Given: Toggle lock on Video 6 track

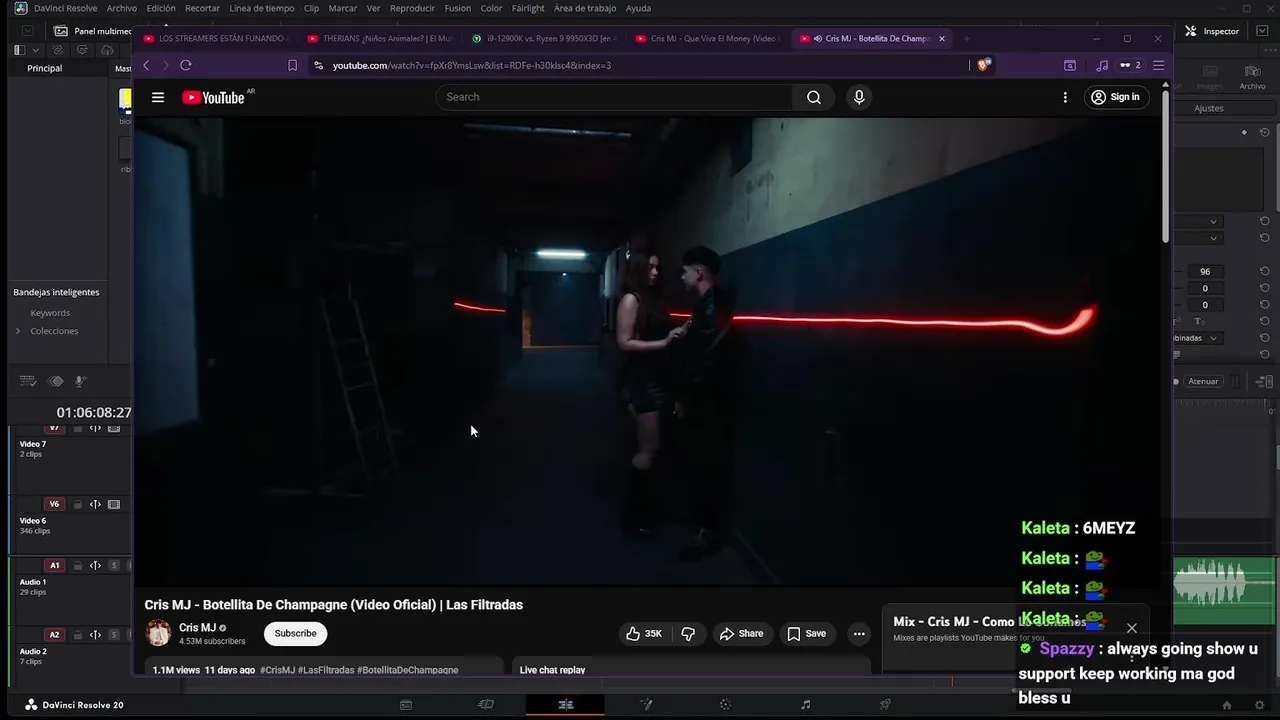Looking at the screenshot, I should click(x=78, y=504).
